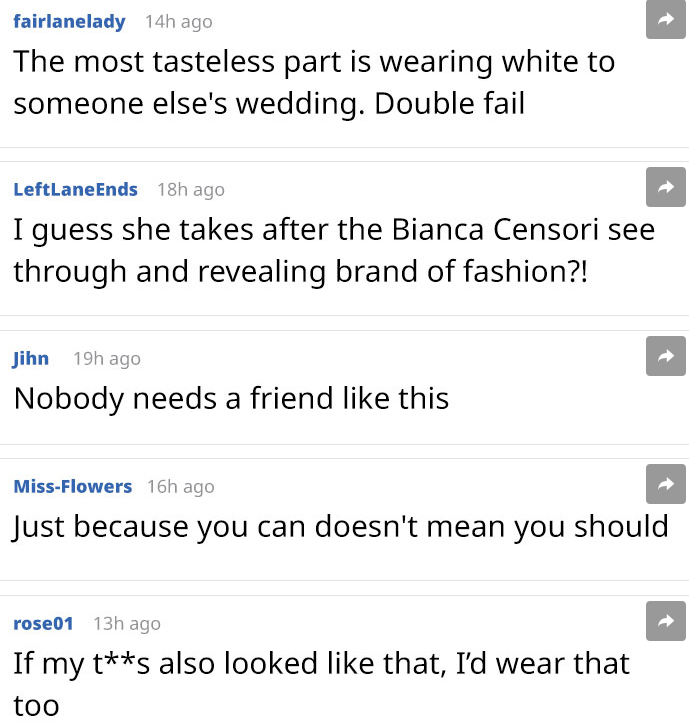Click 'Nobody needs a friend like this' comment
Screen dimensions: 689x724
(x=231, y=398)
